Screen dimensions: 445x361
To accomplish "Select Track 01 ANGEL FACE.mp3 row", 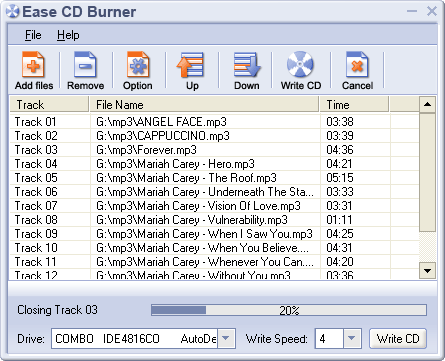I will 214,122.
